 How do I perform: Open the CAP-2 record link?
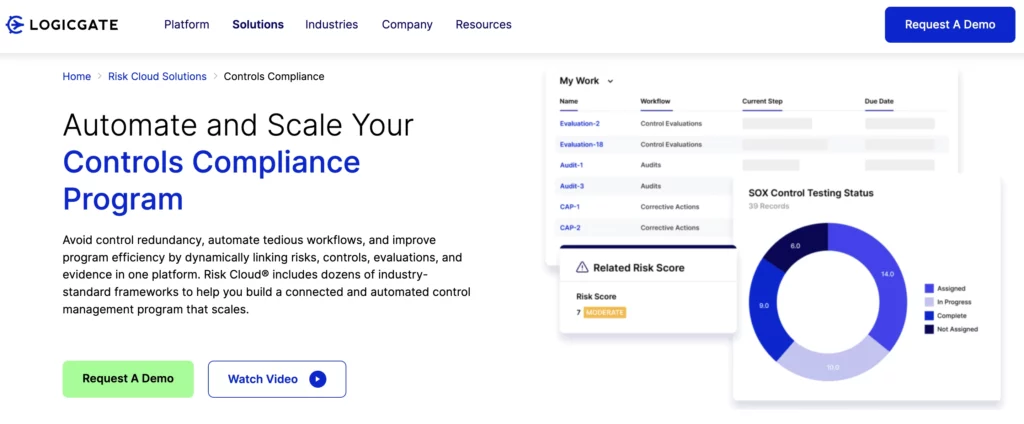570,228
